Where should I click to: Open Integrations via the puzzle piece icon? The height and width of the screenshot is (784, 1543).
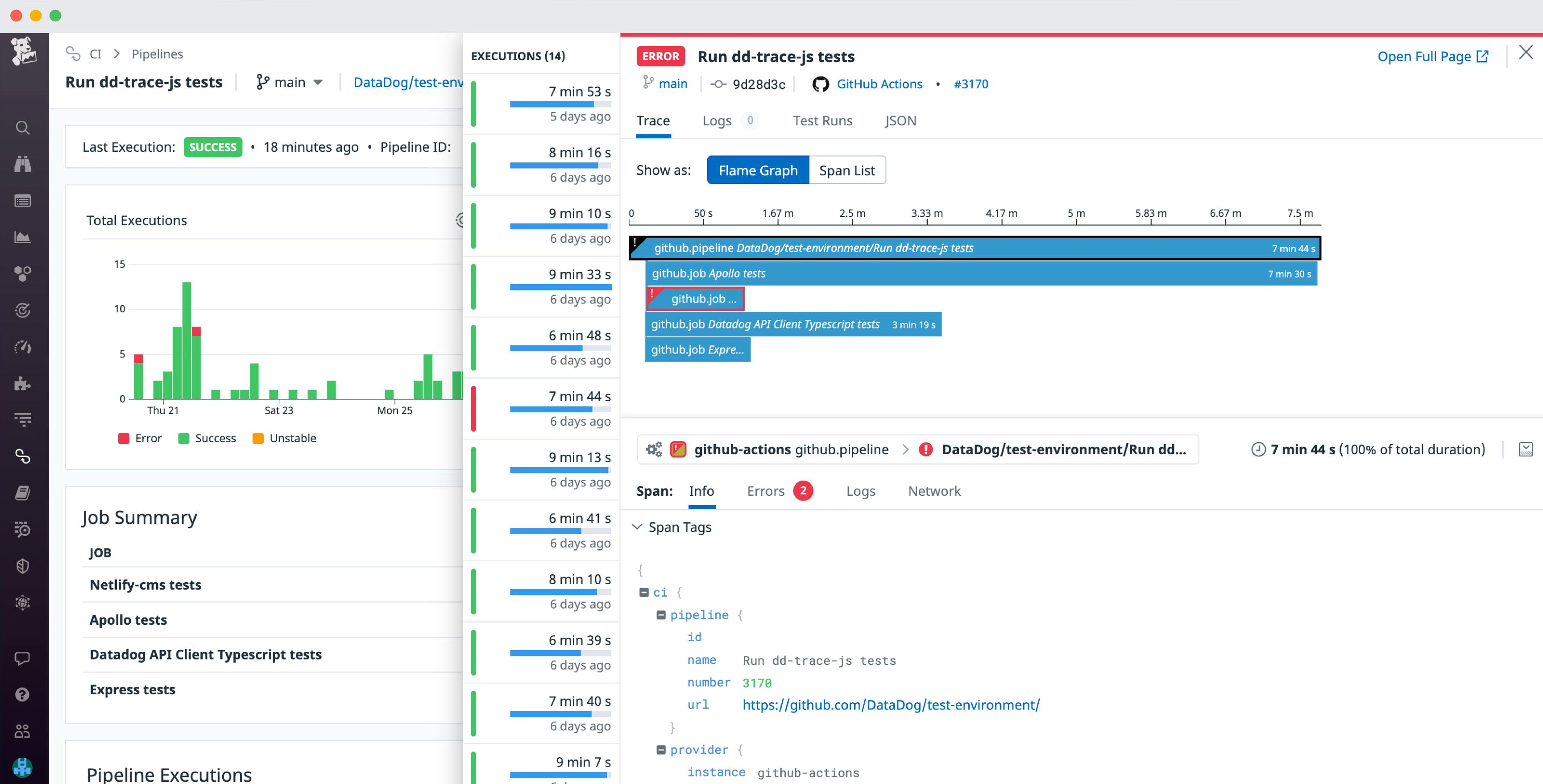(x=22, y=383)
